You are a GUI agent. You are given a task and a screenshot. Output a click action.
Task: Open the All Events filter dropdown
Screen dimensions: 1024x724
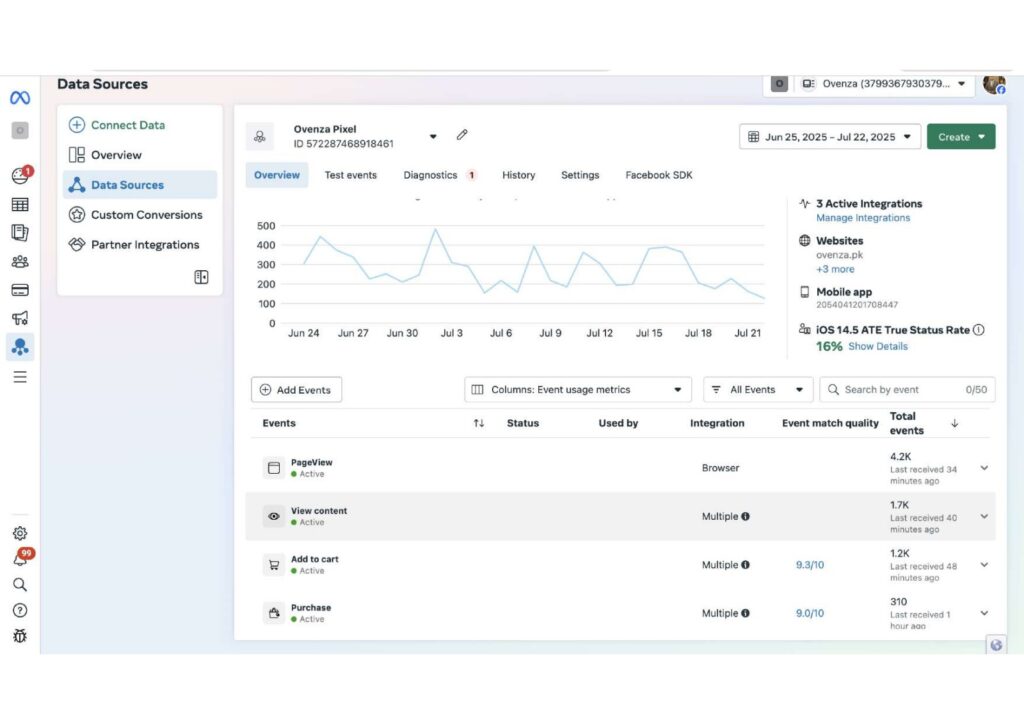(758, 389)
